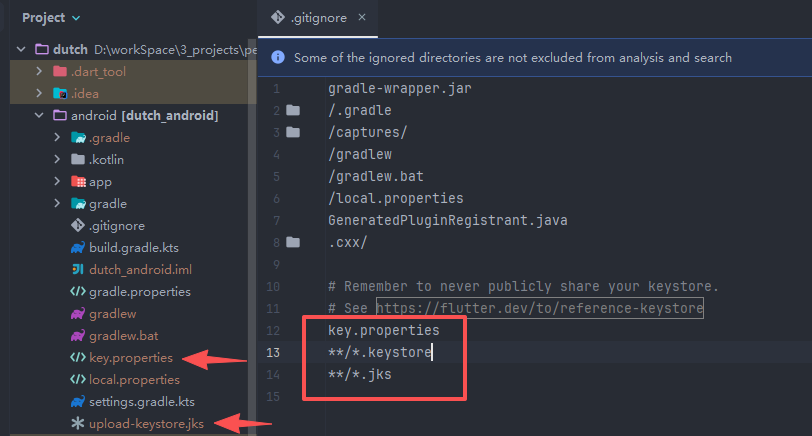Click the upload-keystore.jks file icon
This screenshot has width=812, height=436.
(x=77, y=423)
